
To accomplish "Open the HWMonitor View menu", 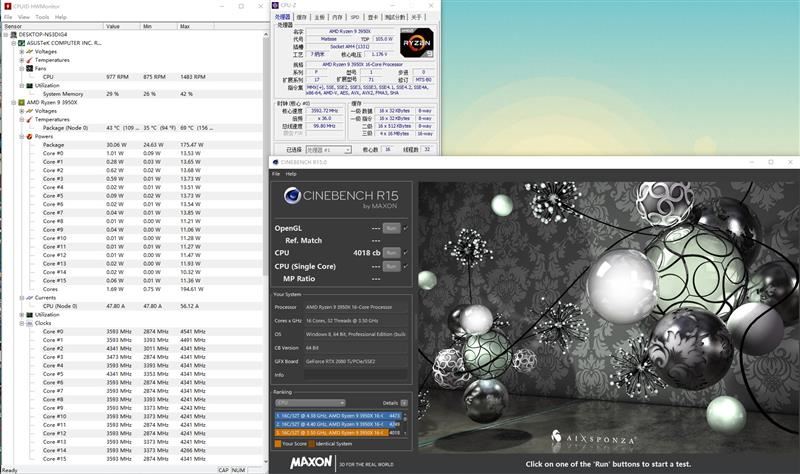I will 23,17.
